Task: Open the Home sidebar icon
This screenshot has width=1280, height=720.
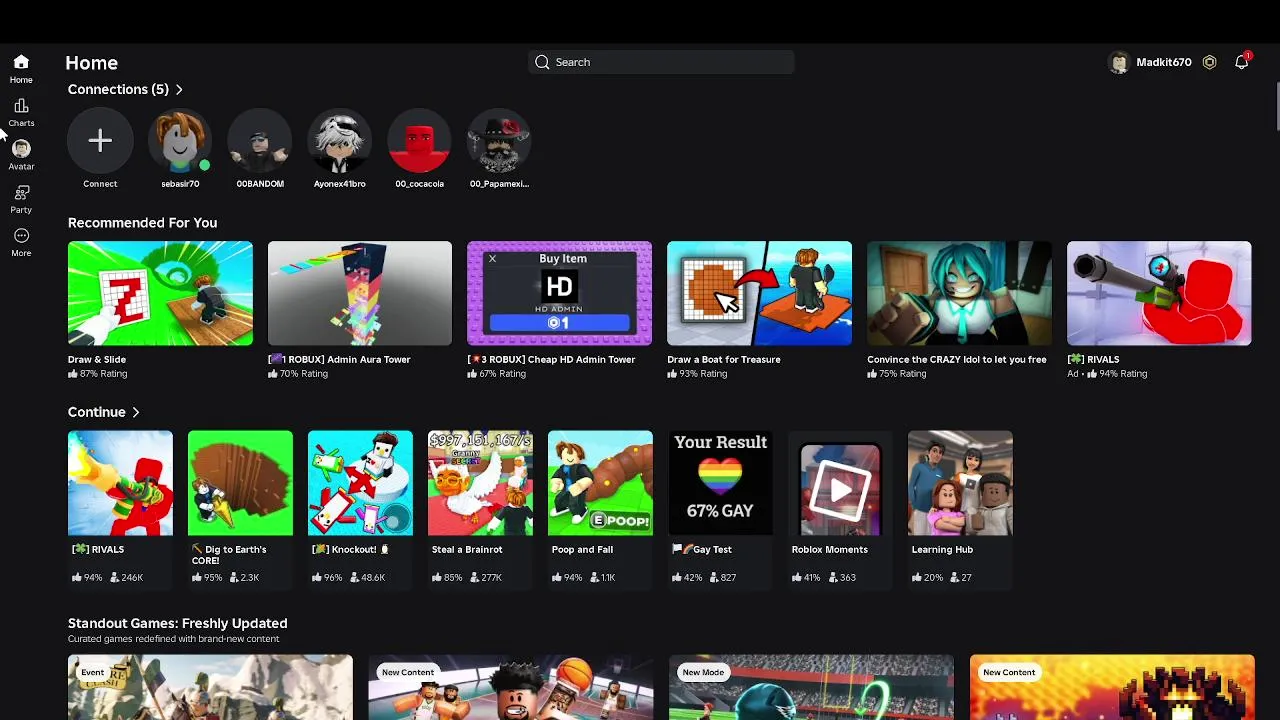Action: click(21, 62)
